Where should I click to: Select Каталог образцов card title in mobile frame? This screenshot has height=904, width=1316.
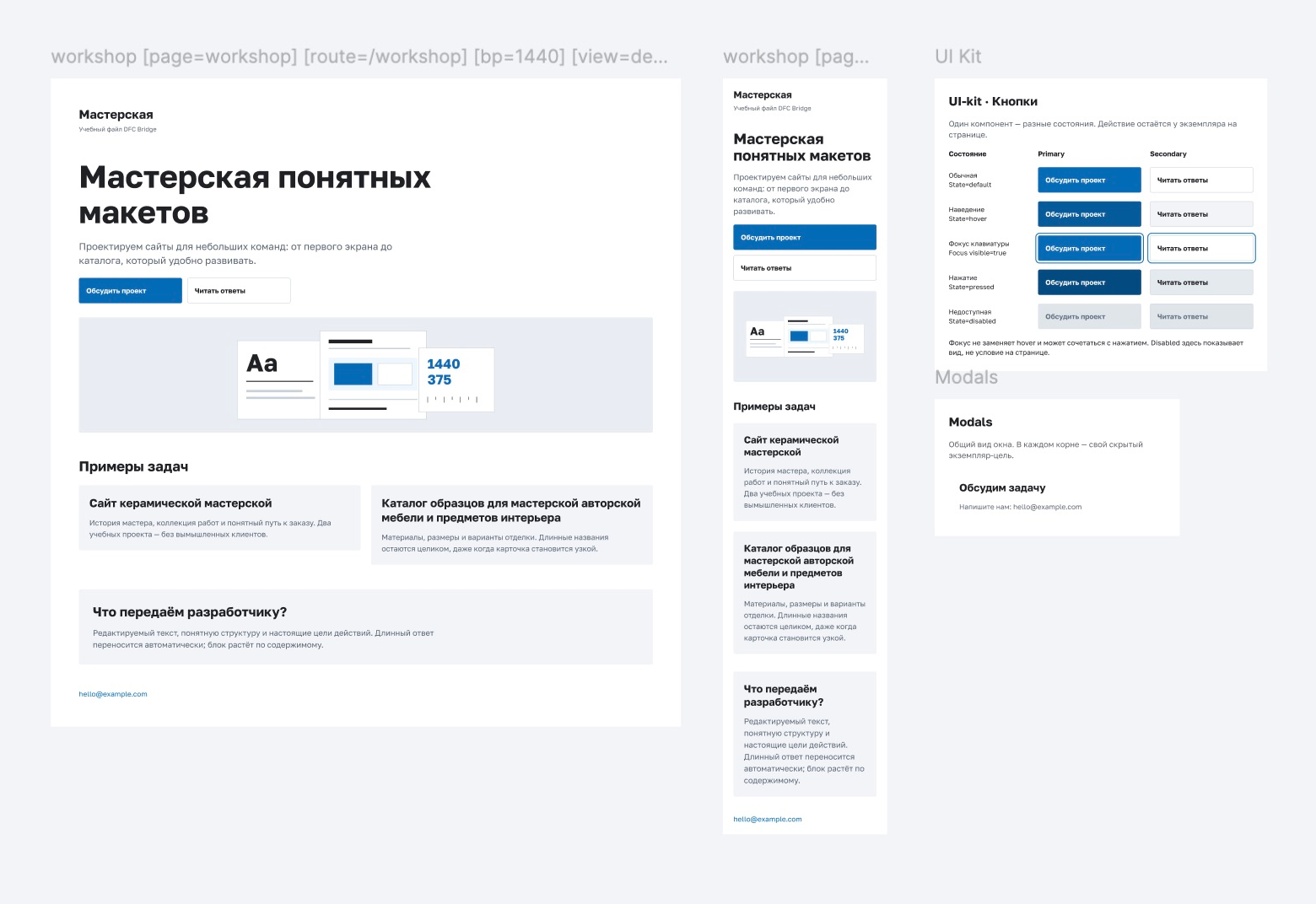(799, 567)
